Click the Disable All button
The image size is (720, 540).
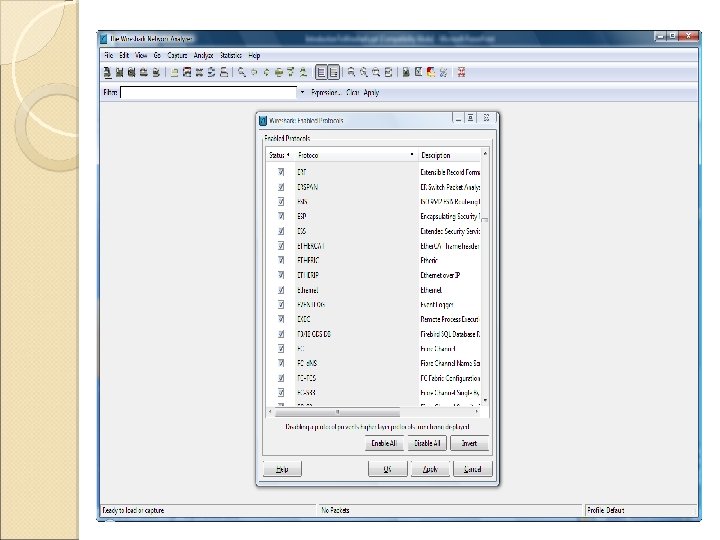tap(427, 443)
